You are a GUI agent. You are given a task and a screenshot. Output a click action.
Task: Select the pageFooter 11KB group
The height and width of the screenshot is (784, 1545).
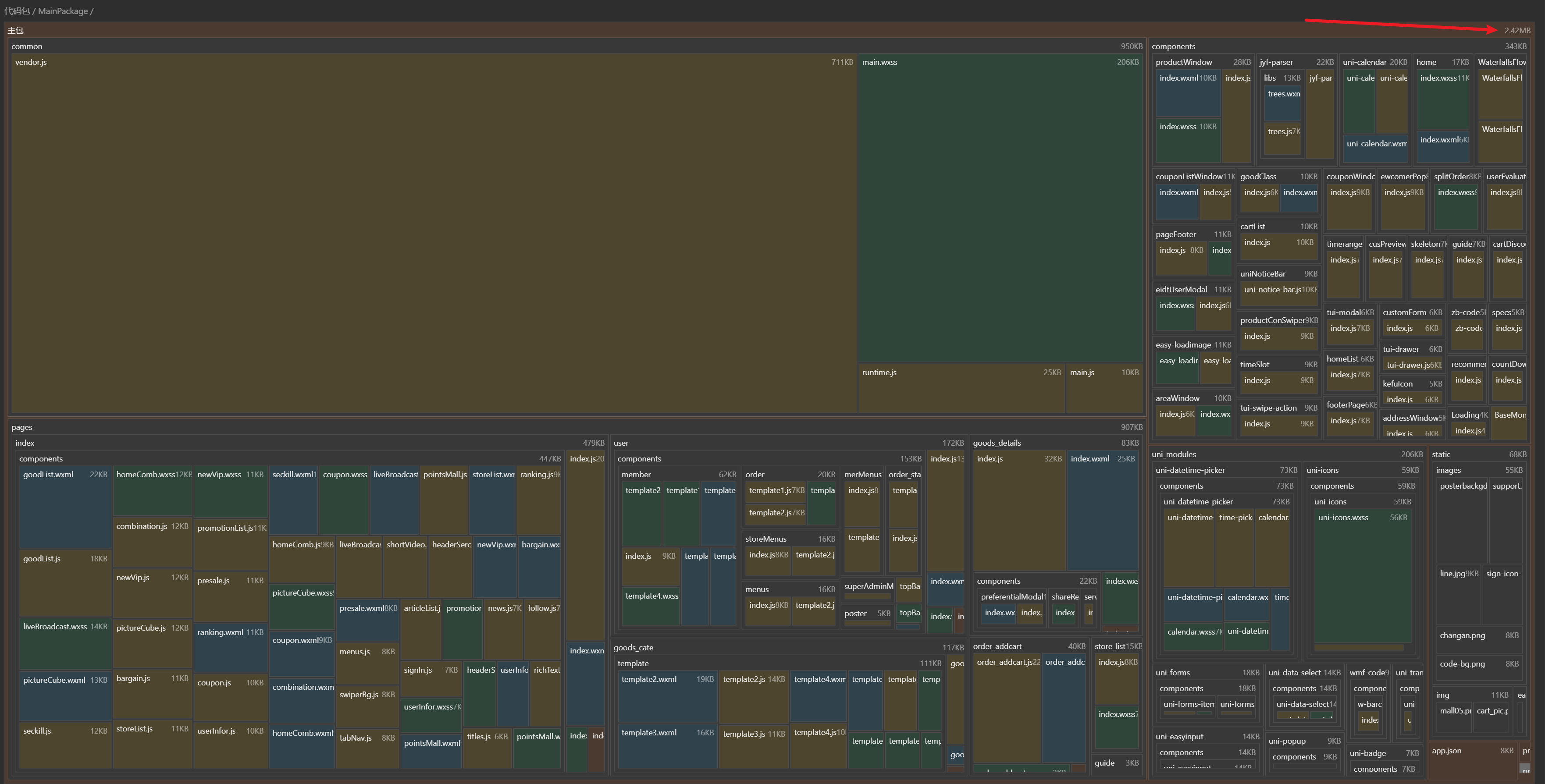pos(1193,234)
